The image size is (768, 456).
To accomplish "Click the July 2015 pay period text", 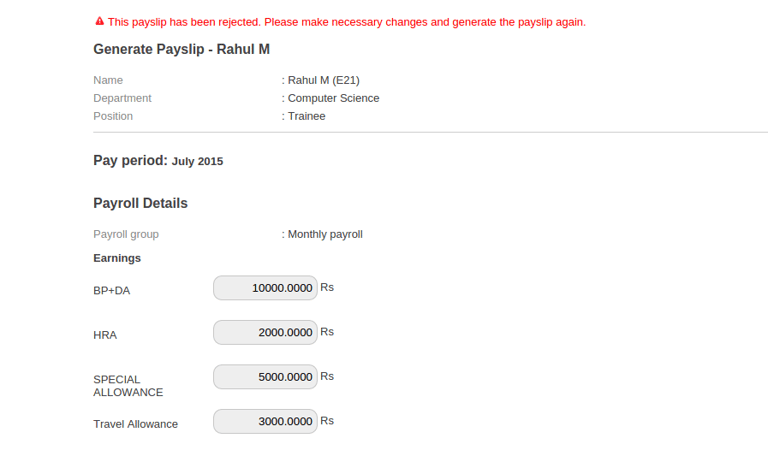I will coord(197,161).
